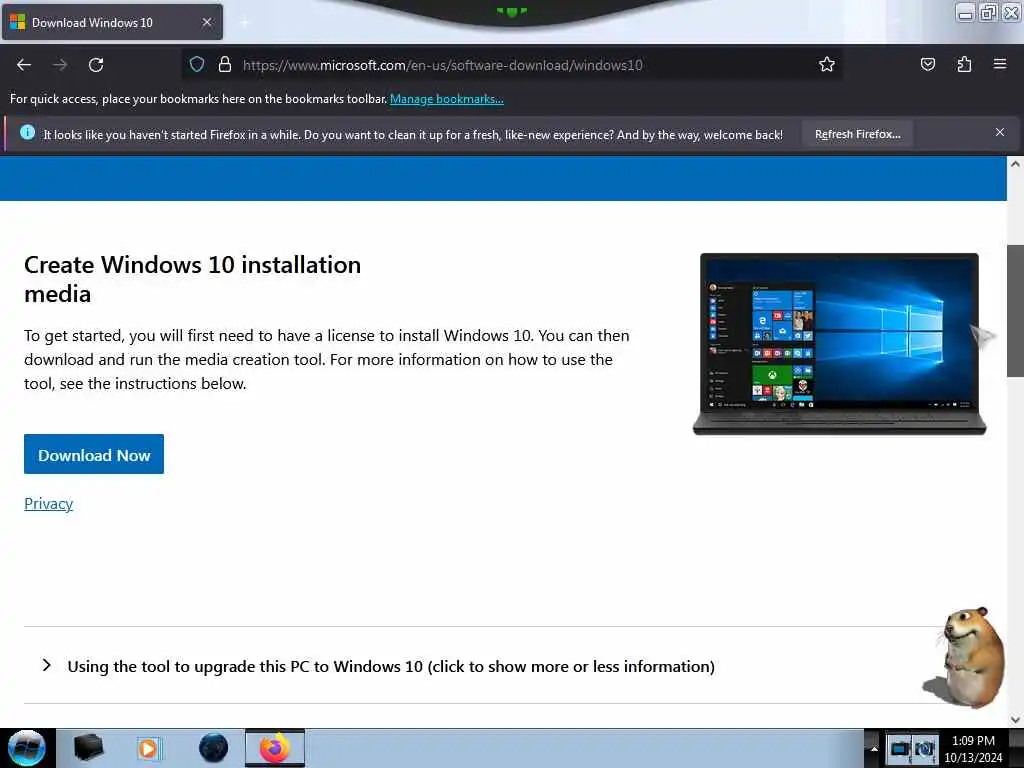This screenshot has width=1024, height=768.
Task: Reload the current page
Action: tap(96, 65)
